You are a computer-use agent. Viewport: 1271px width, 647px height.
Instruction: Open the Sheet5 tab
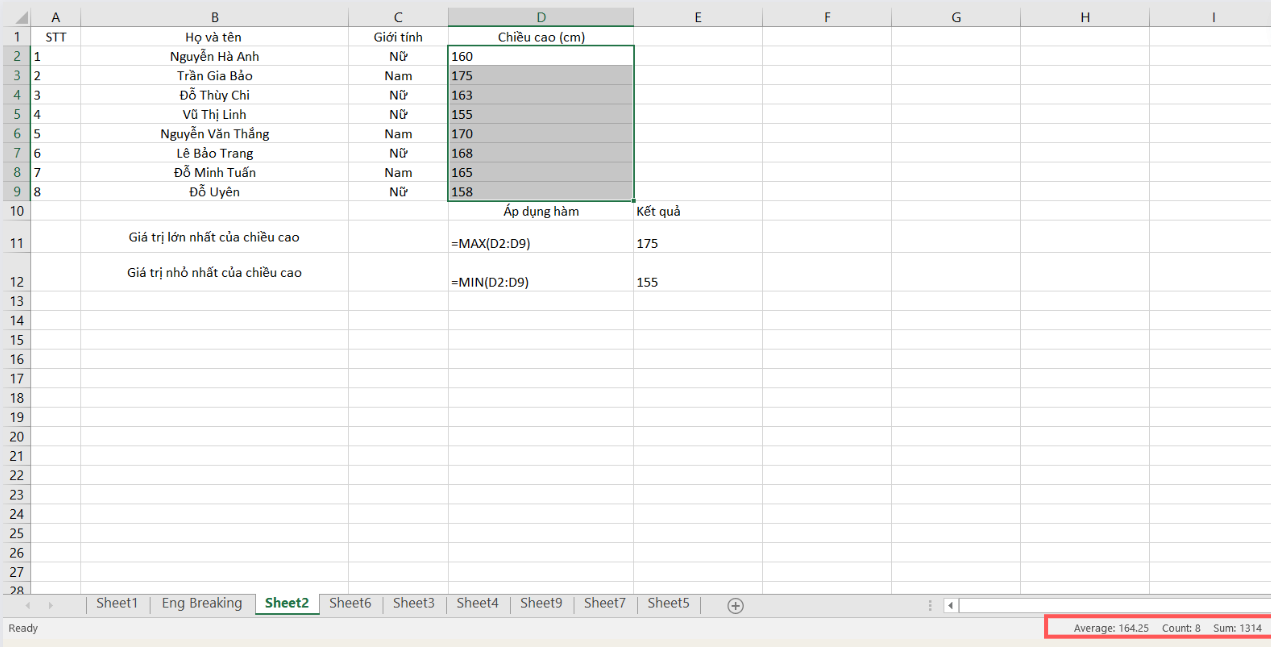[x=668, y=603]
